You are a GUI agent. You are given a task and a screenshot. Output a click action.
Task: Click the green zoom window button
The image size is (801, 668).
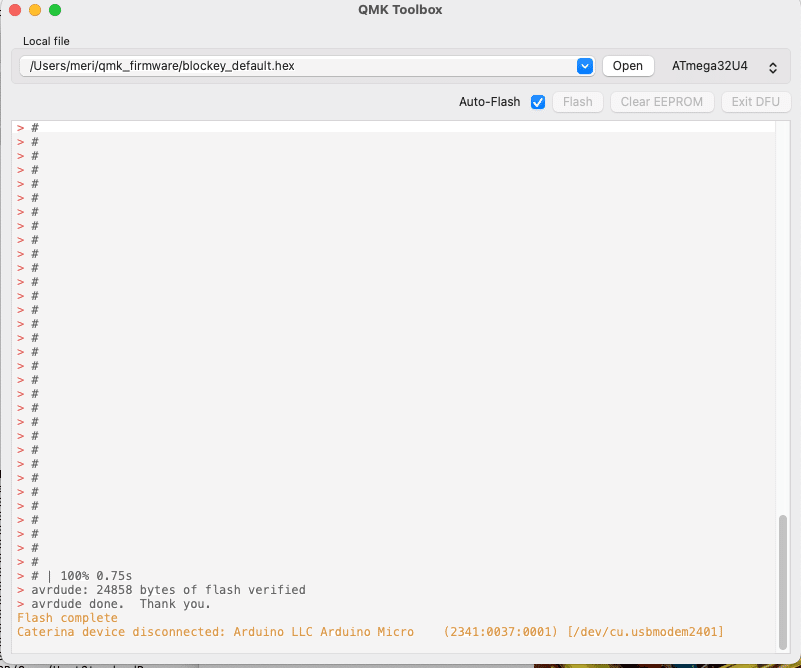pos(55,10)
